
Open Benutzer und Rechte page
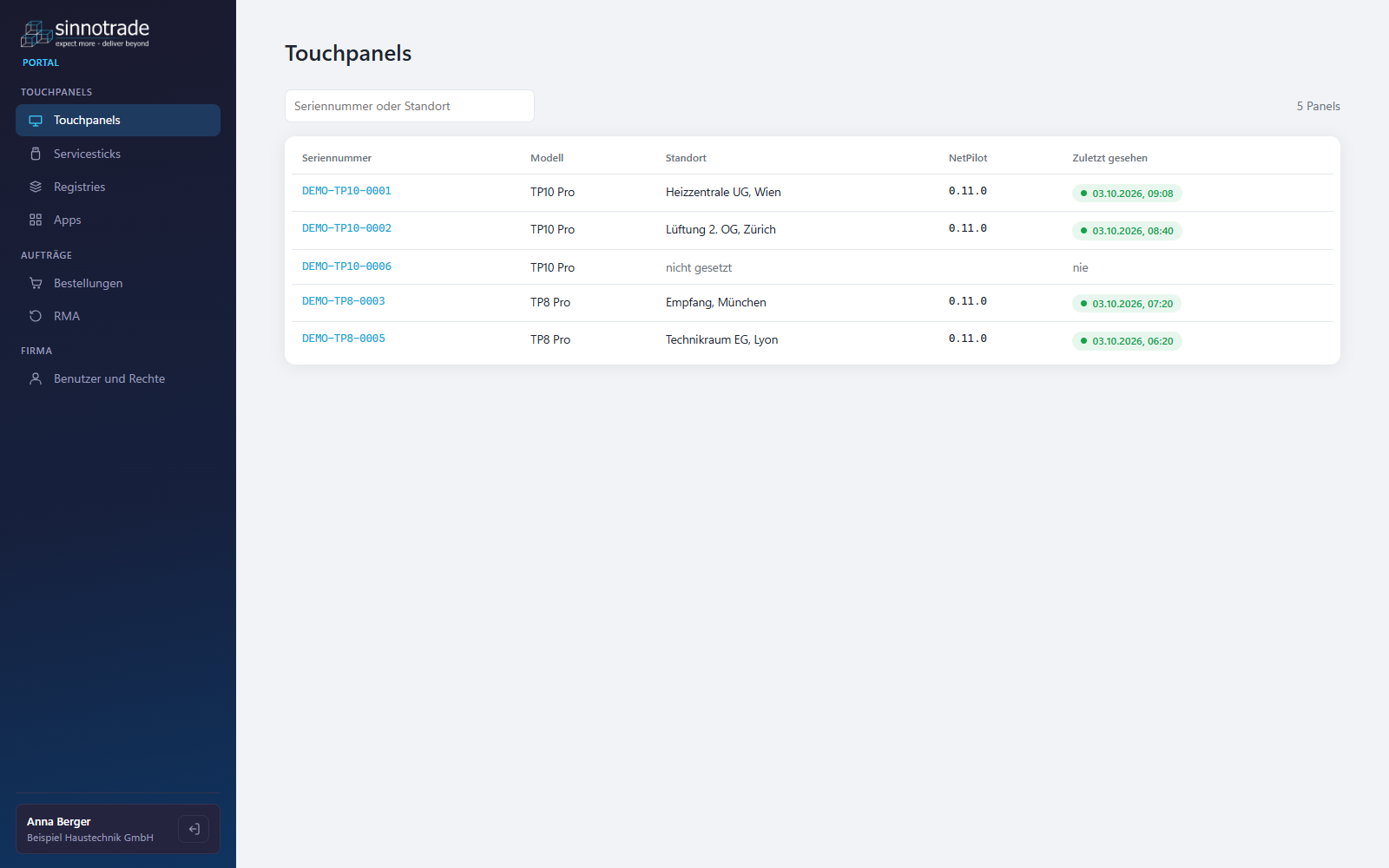(118, 378)
